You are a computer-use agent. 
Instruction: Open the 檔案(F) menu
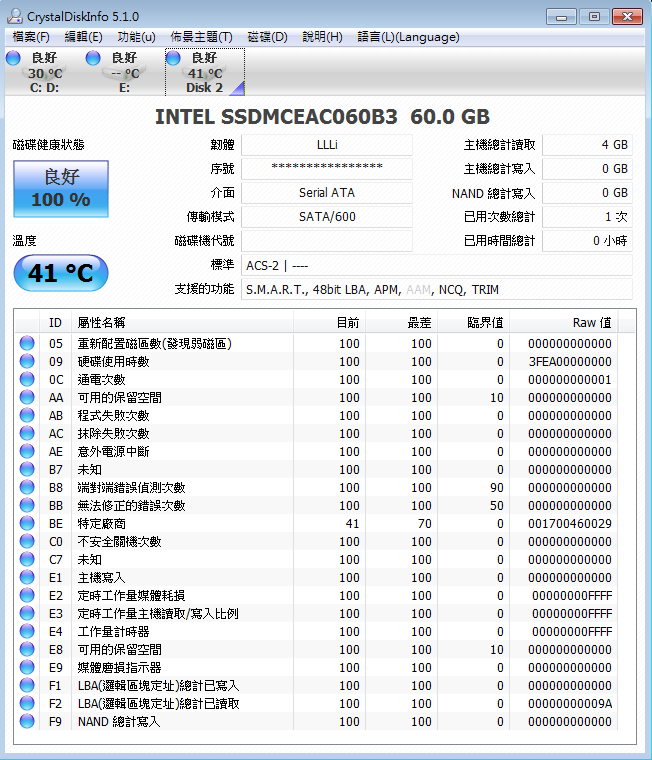(31, 37)
